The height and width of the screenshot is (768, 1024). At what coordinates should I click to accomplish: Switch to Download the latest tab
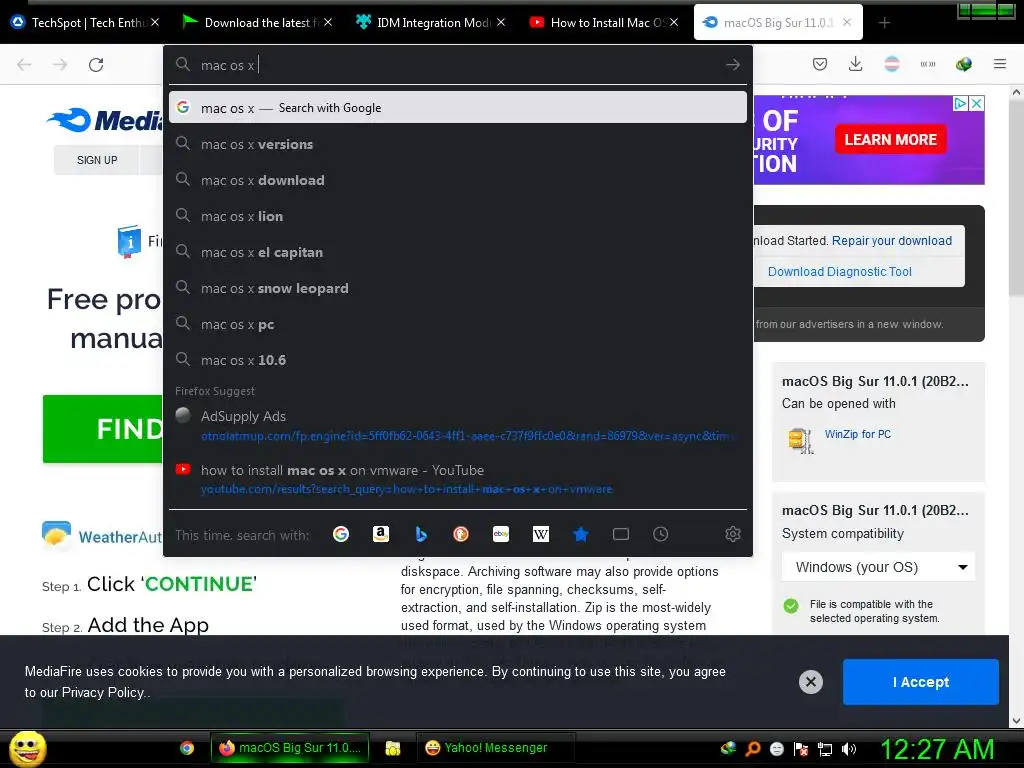pos(256,23)
